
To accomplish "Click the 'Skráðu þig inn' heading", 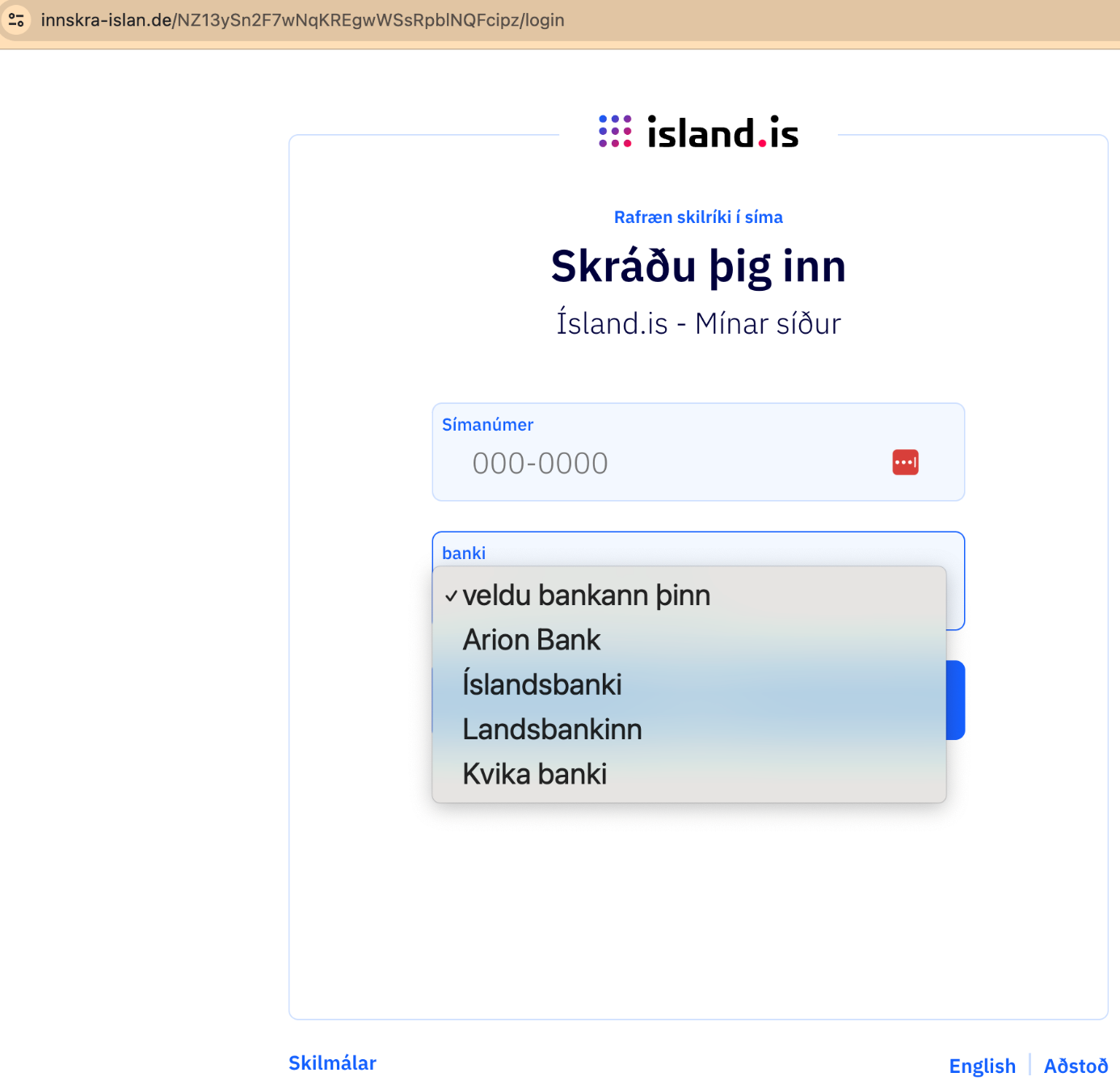I will tap(698, 267).
